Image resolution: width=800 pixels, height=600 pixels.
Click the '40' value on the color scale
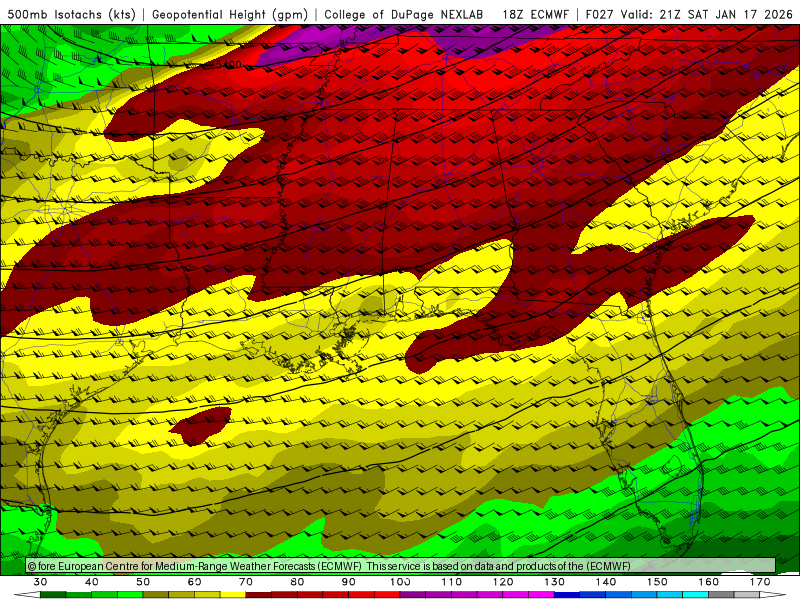pyautogui.click(x=92, y=582)
